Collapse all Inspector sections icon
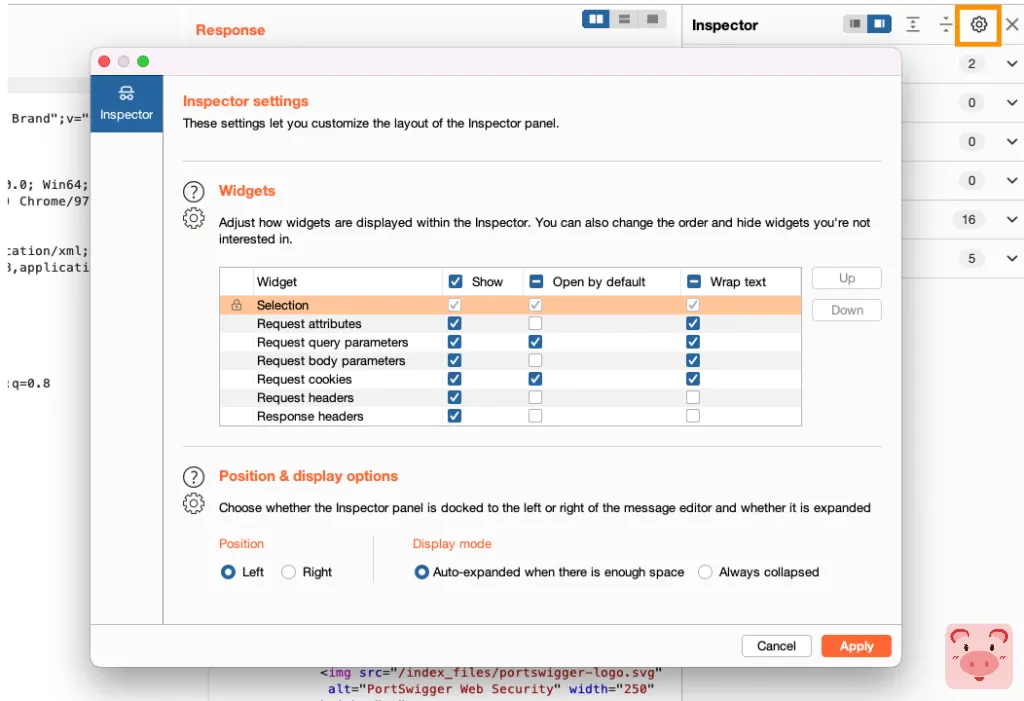1024x701 pixels. 946,25
